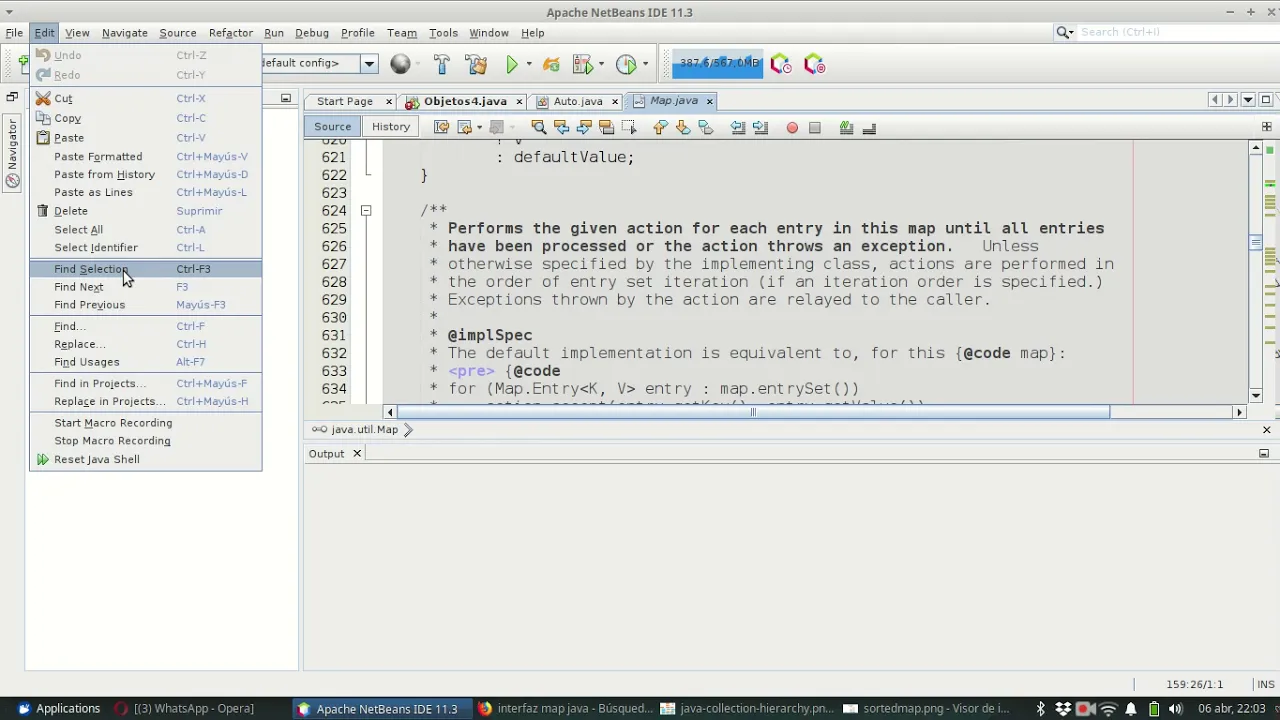
Task: Toggle Rectangular Selection in the editor toolbar
Action: pyautogui.click(x=628, y=127)
